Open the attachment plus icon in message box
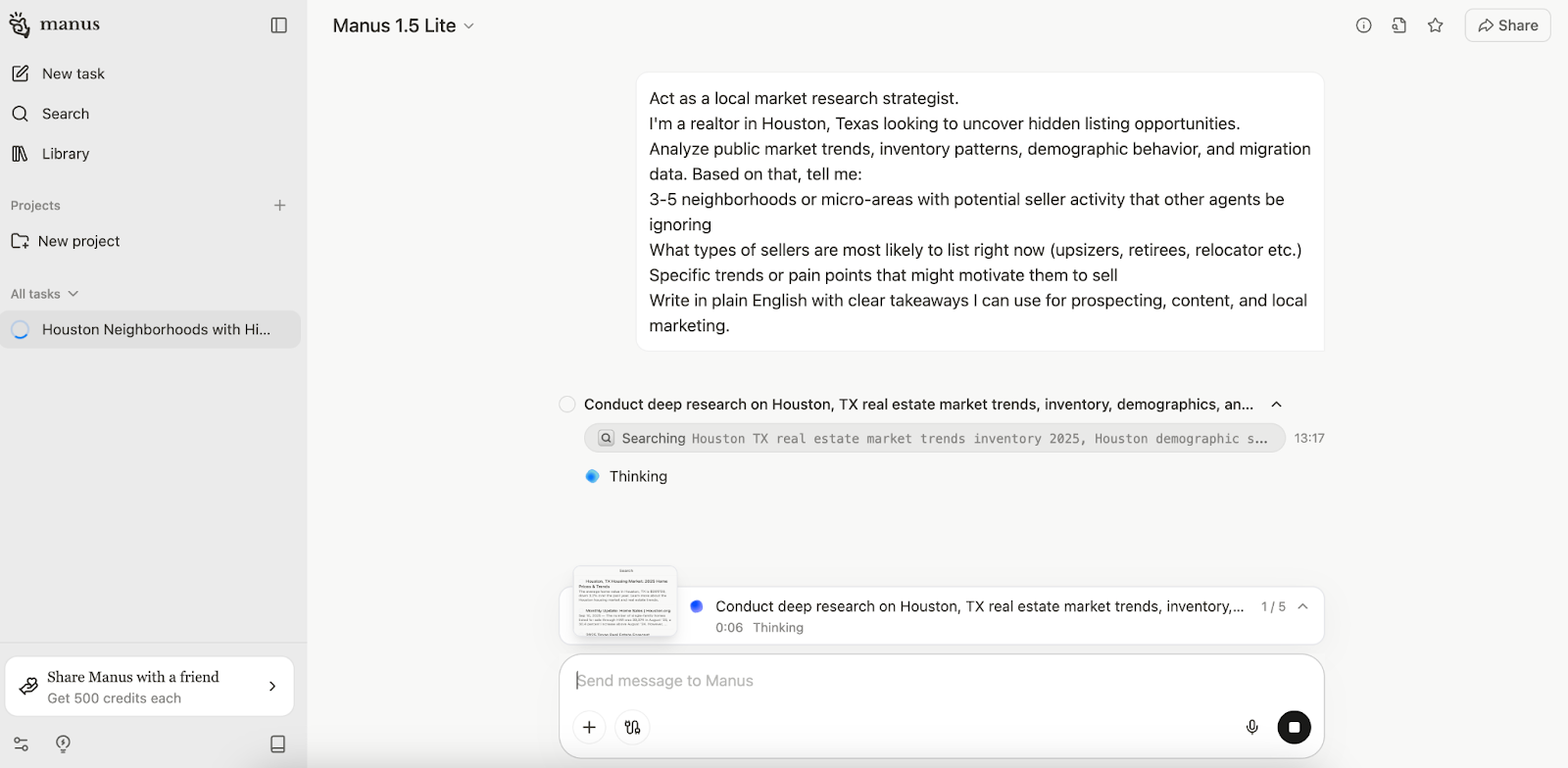The image size is (1568, 768). click(589, 727)
